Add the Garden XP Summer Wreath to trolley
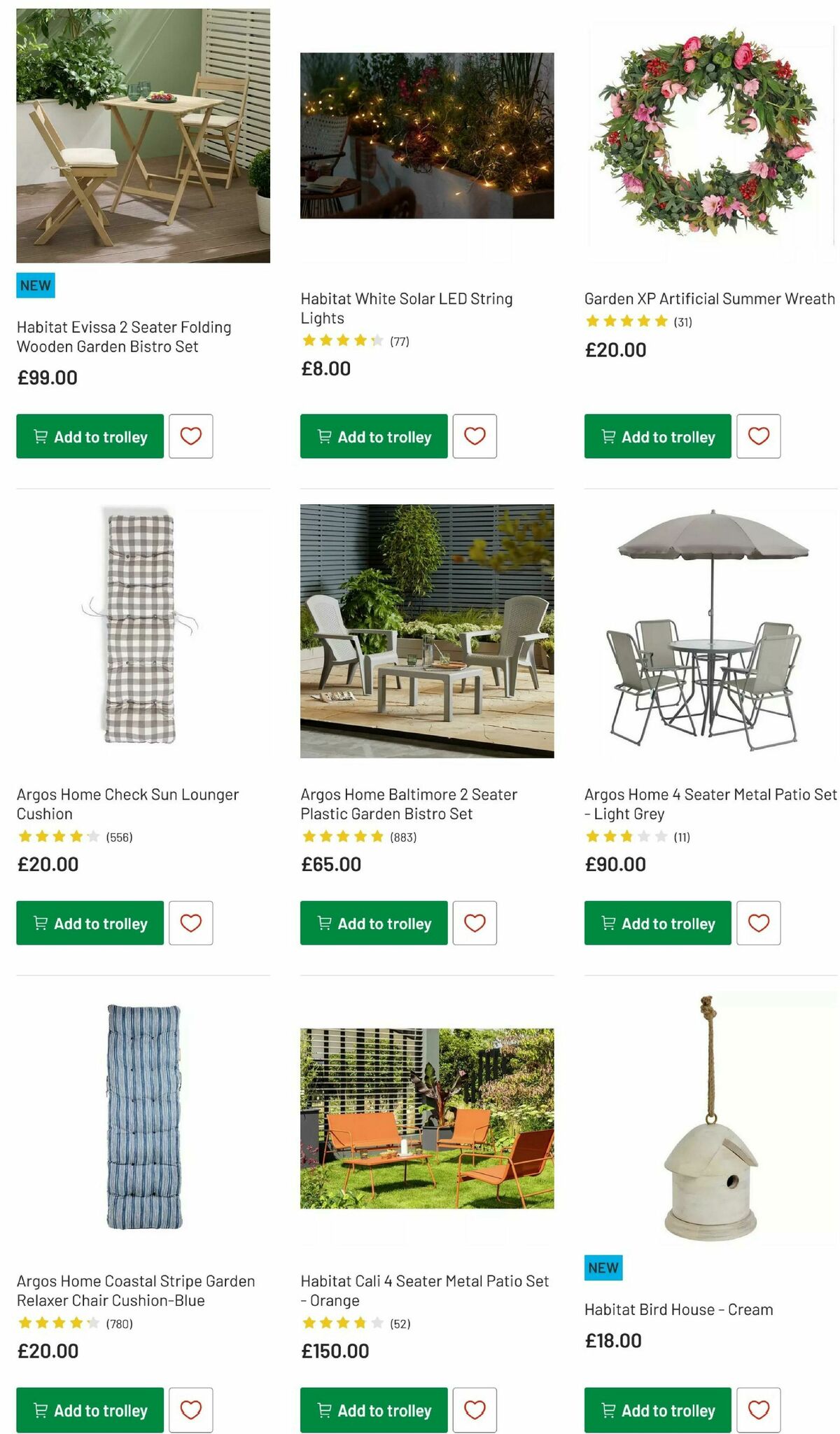 [657, 436]
